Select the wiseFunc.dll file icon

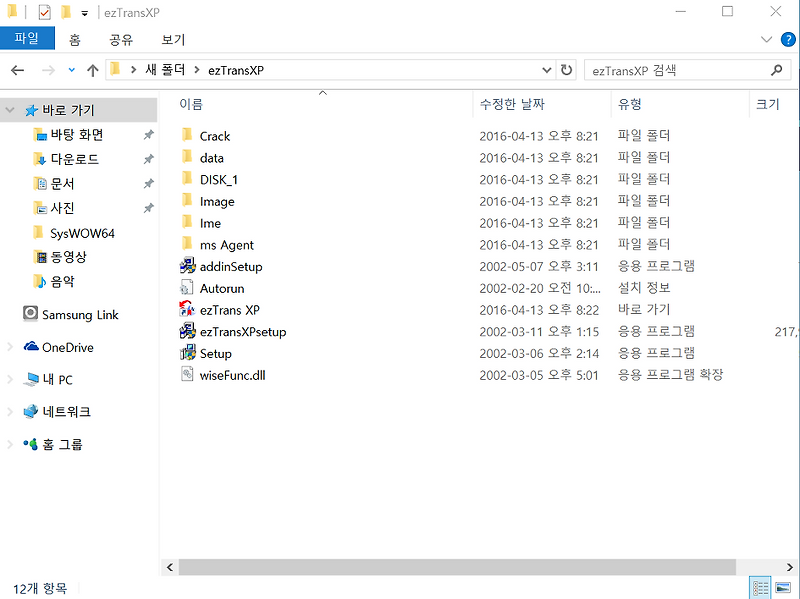tap(187, 375)
